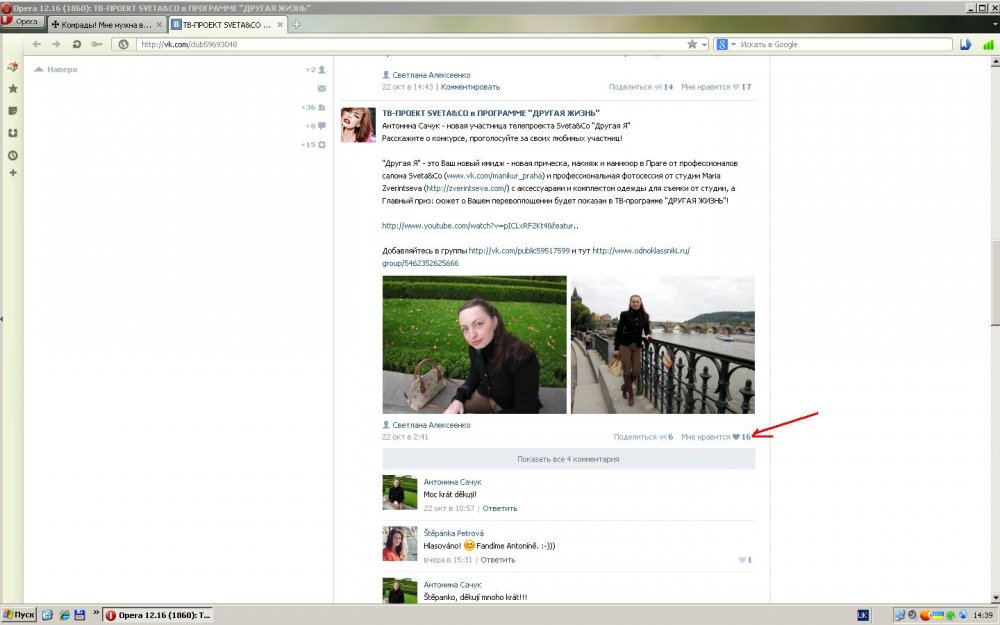Viewport: 1000px width, 625px height.
Task: Click the vertical scrollbar thumb
Action: (x=995, y=284)
